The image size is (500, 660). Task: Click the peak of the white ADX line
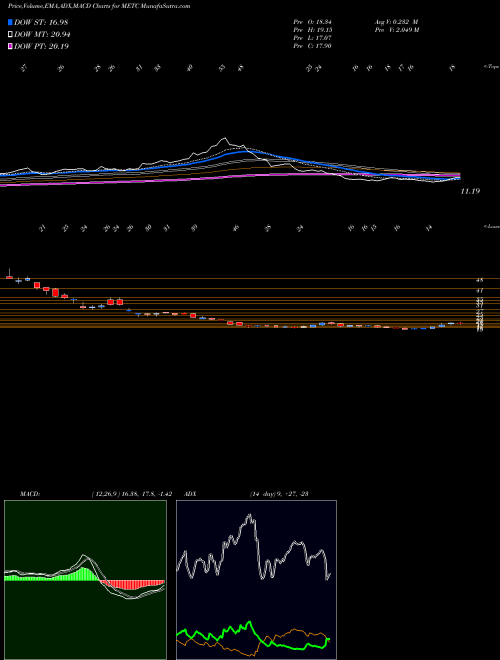250,515
